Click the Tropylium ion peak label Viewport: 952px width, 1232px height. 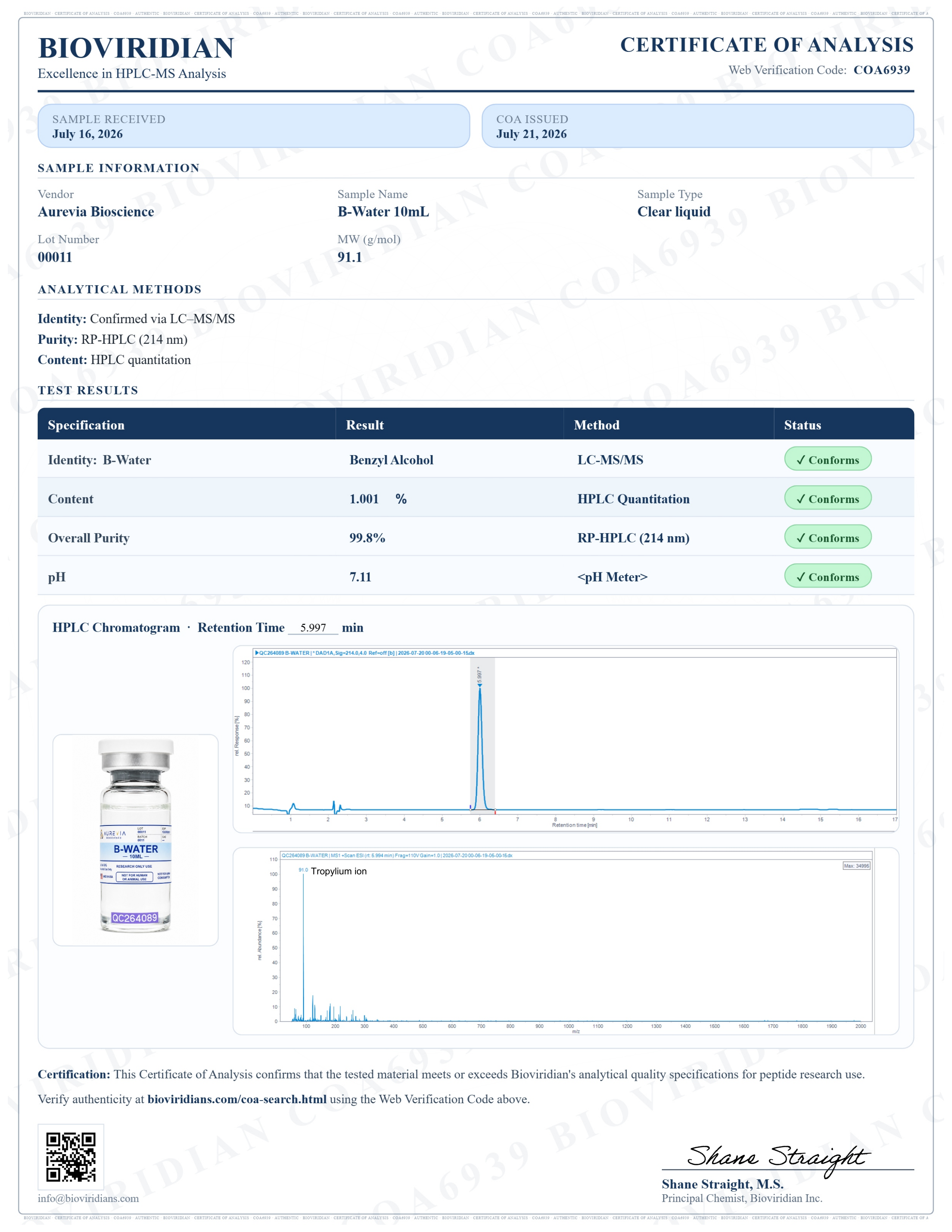338,871
